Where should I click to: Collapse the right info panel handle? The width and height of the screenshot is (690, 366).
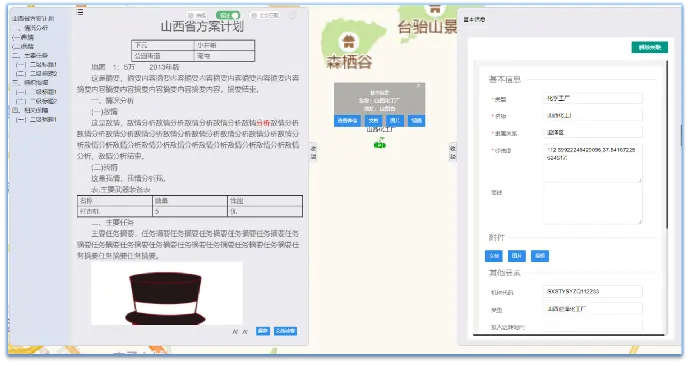pos(453,152)
